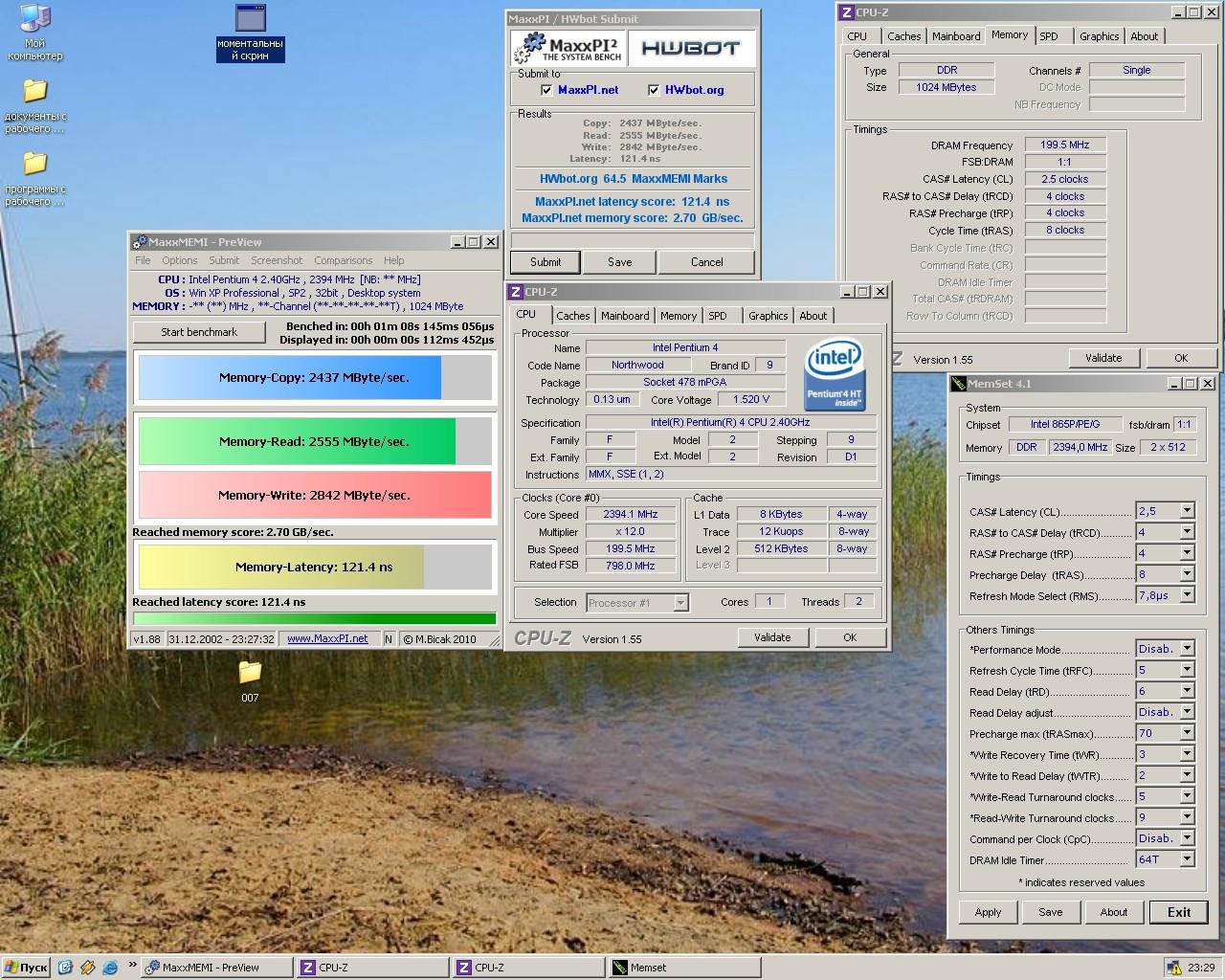
Task: Click Apply button in MemSet
Action: pyautogui.click(x=988, y=912)
